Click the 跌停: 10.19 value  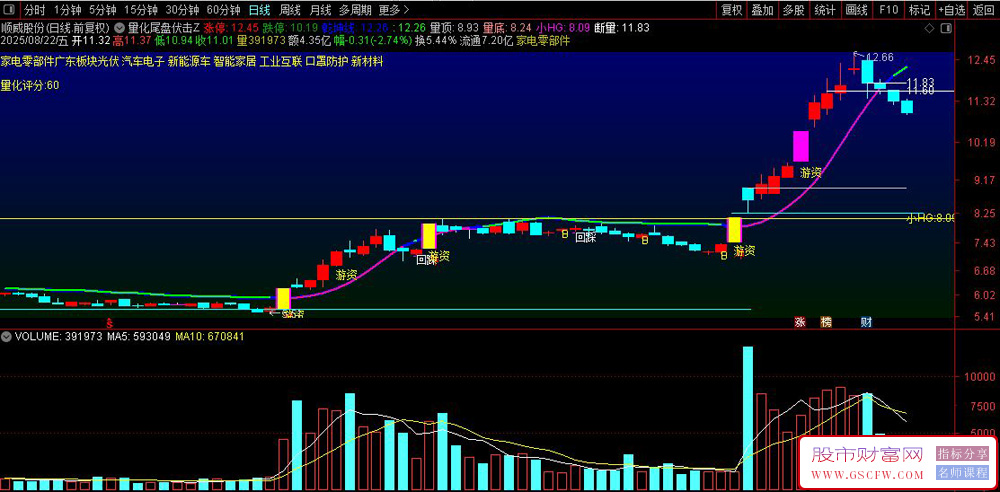tap(290, 28)
